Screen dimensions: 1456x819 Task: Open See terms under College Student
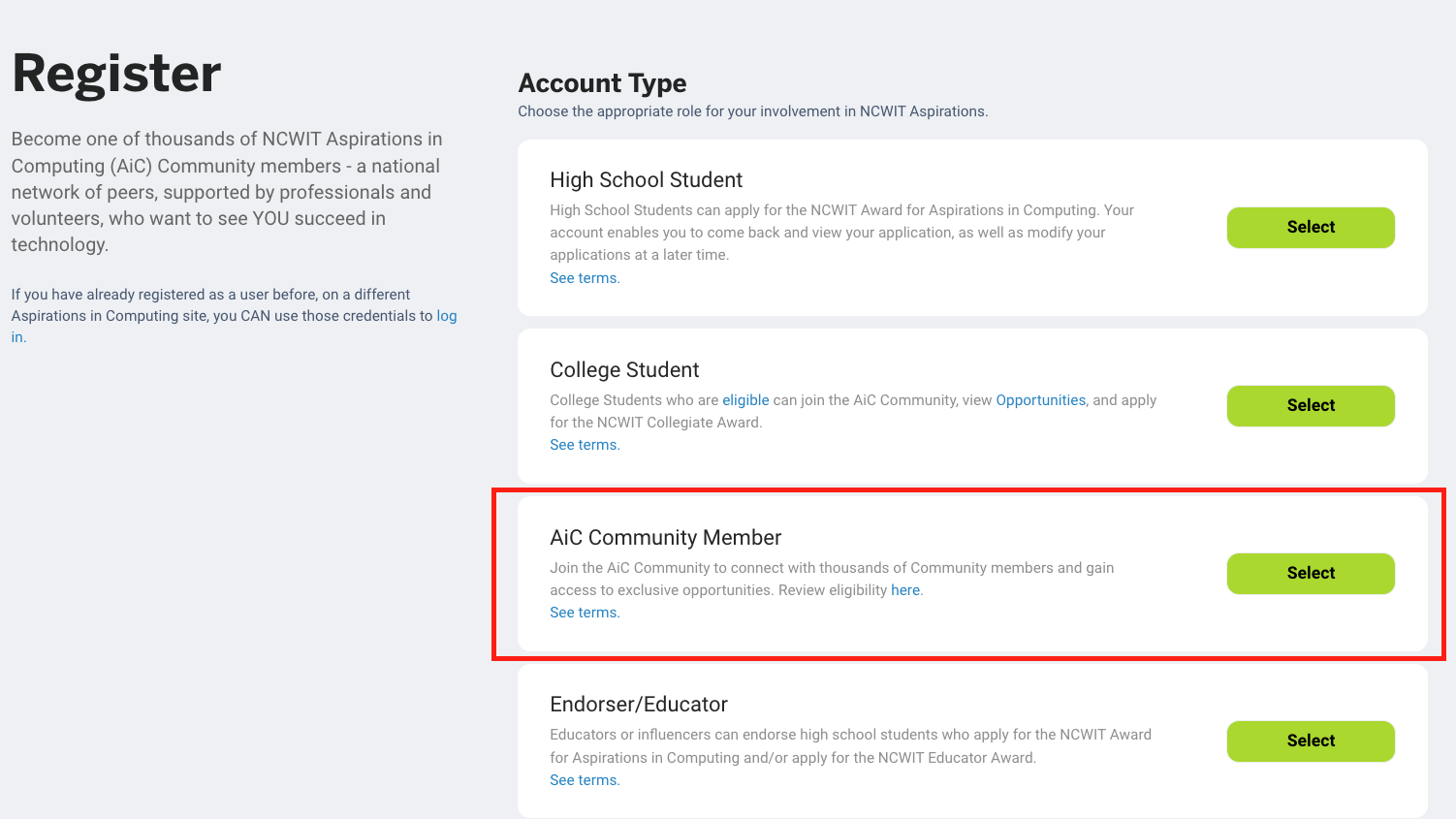[x=585, y=445]
